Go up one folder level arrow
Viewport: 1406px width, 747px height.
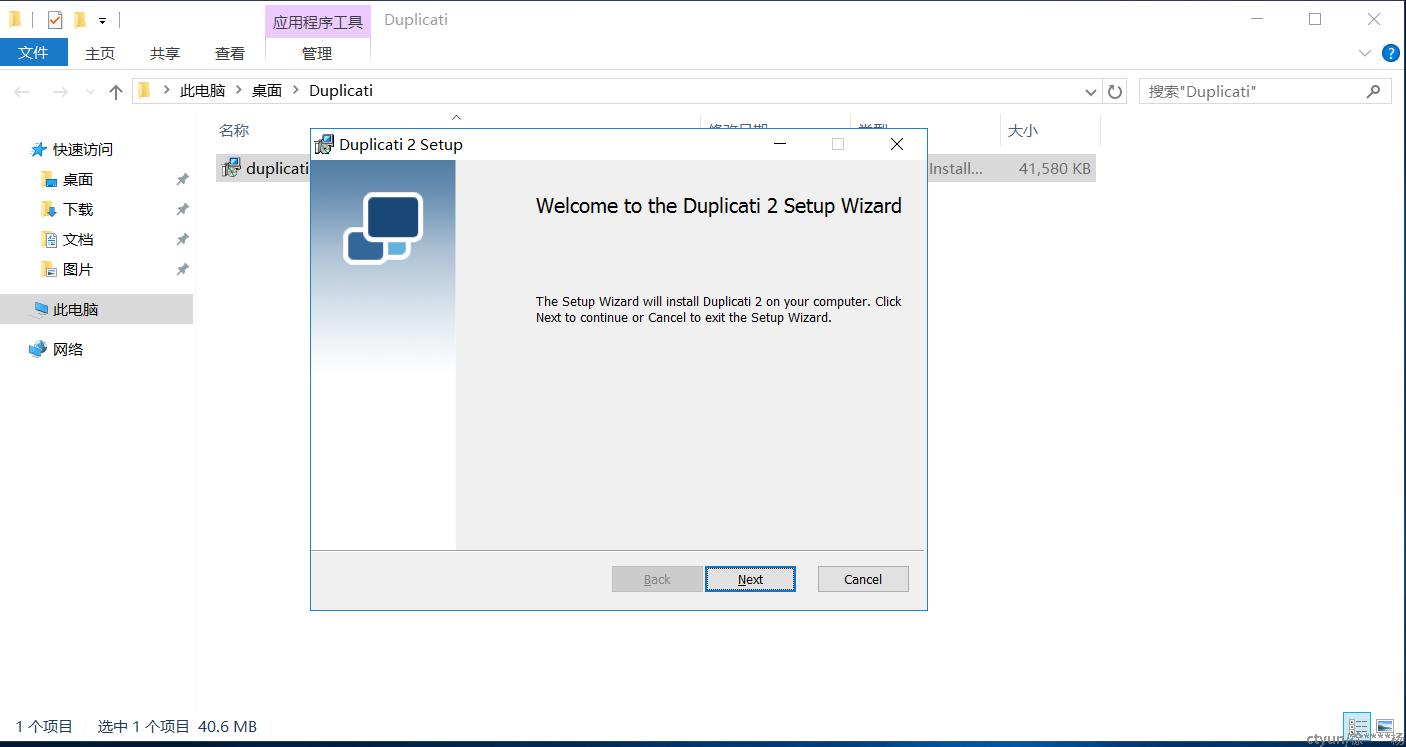tap(116, 91)
